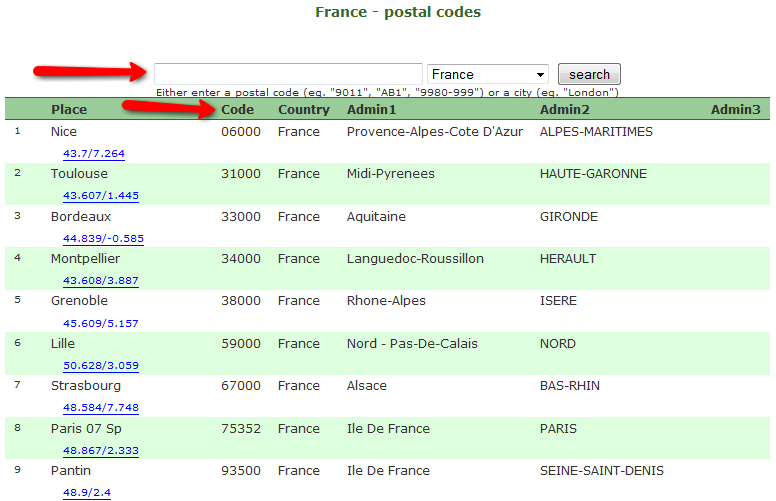776x501 pixels.
Task: Select the place name Paris 07 Sp
Action: (x=86, y=429)
